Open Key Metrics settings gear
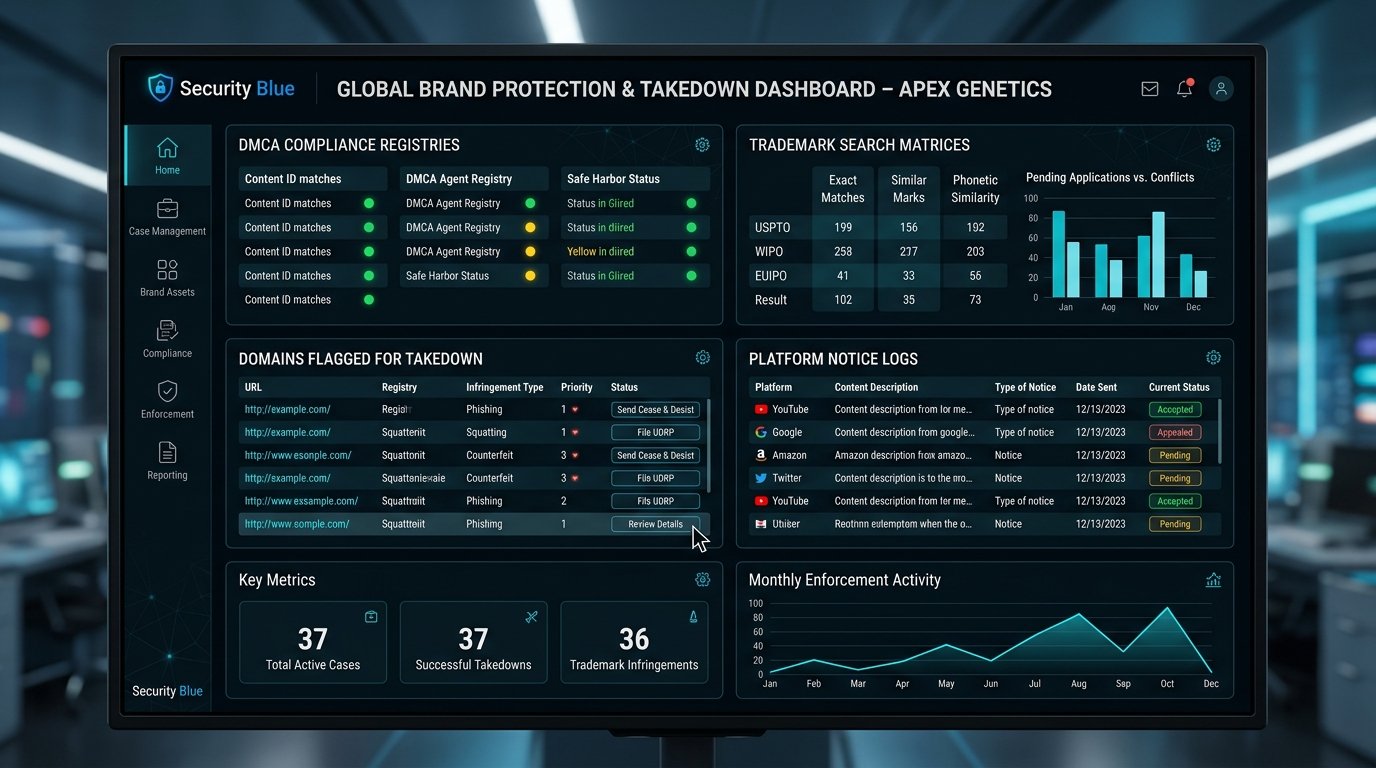 pos(702,580)
